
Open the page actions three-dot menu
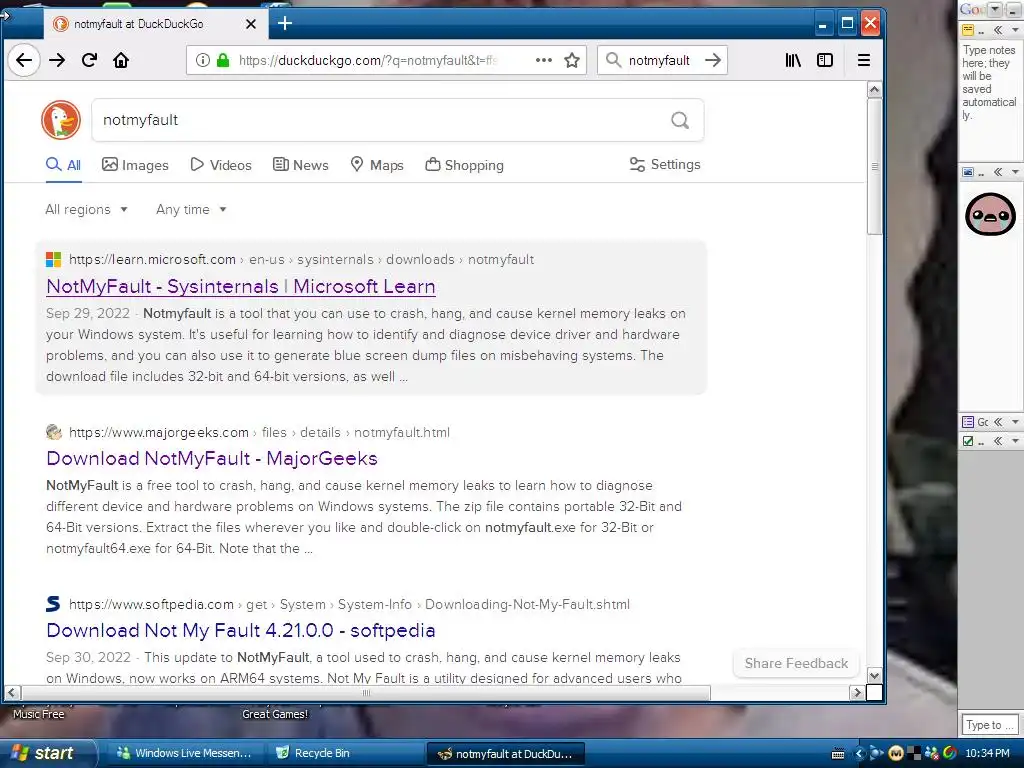coord(543,60)
